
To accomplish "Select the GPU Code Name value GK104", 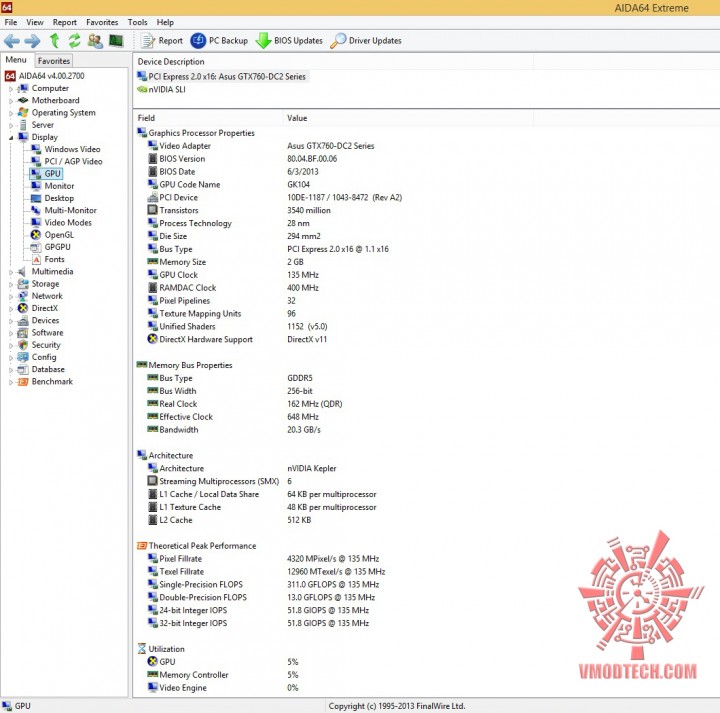I will pyautogui.click(x=298, y=185).
